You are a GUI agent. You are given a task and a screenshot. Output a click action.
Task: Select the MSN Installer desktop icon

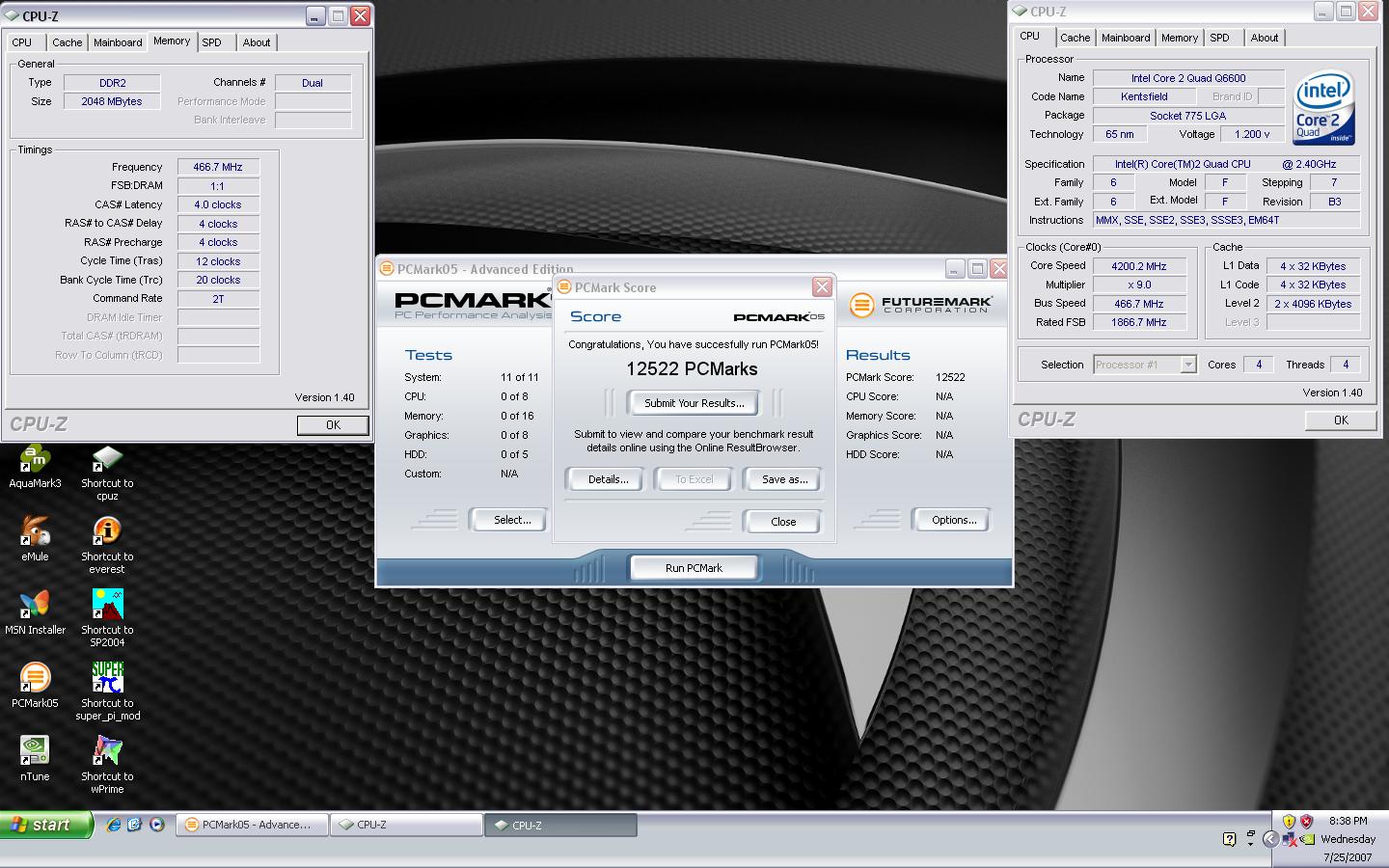pos(35,613)
